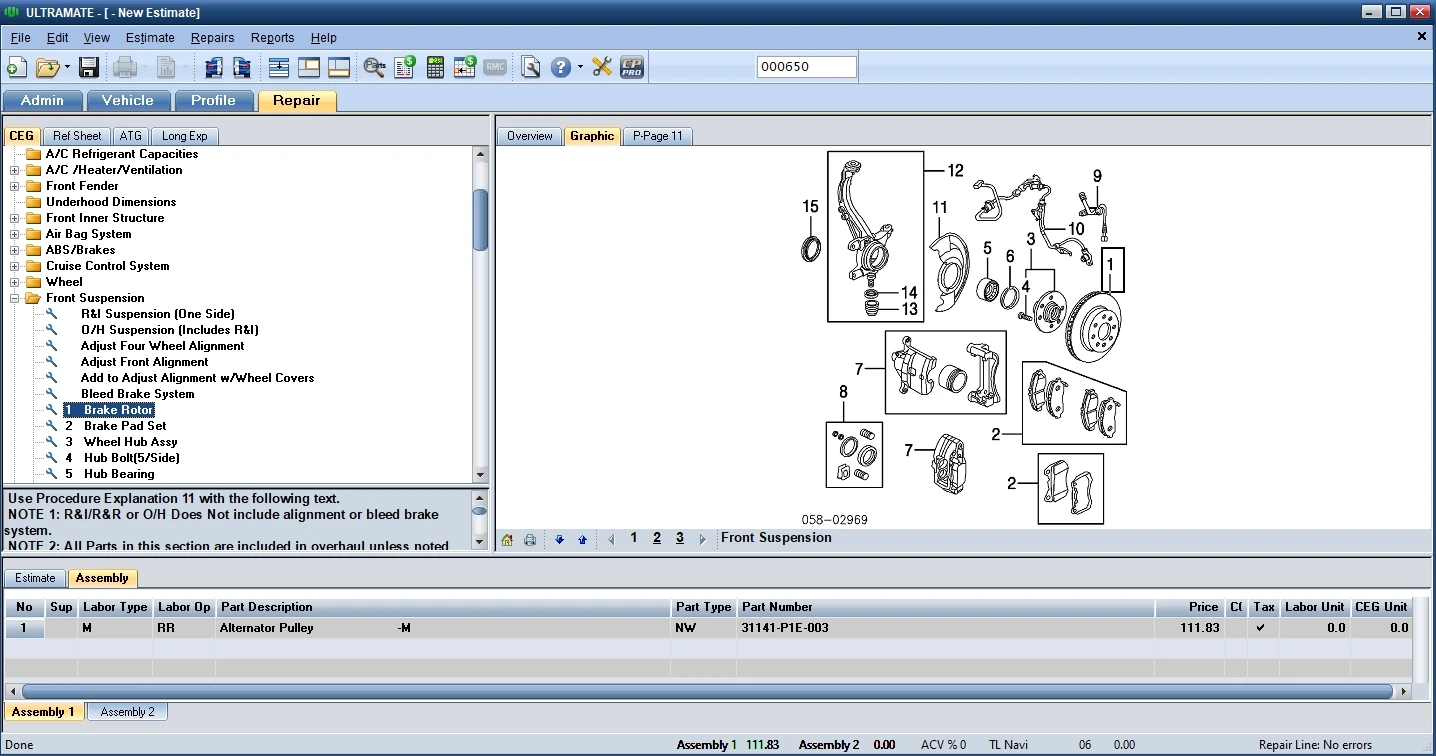
Task: Click the New Estimate icon
Action: click(x=17, y=68)
